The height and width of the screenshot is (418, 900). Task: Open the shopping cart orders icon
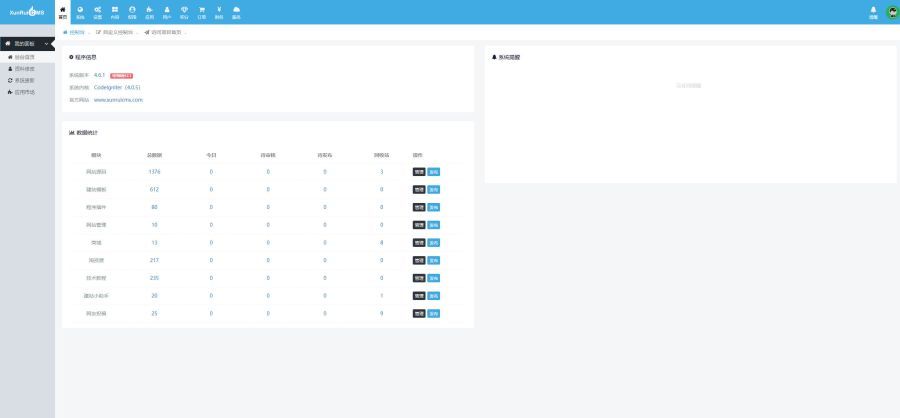[201, 12]
